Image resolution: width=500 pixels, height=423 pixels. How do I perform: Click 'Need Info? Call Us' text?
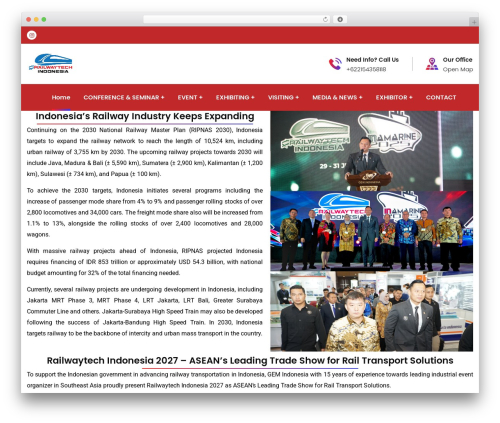tap(372, 60)
